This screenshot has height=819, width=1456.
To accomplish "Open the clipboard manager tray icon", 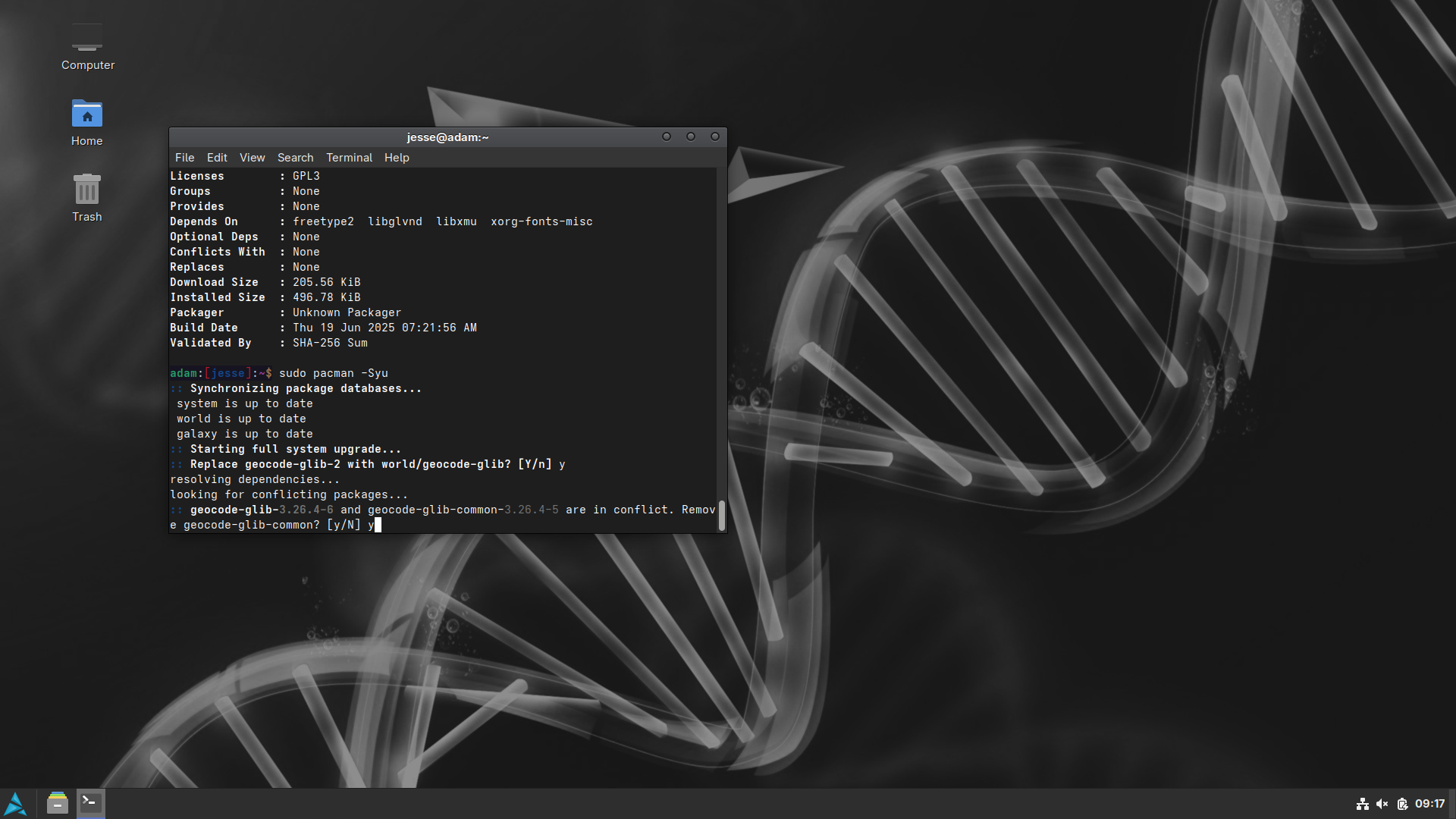I will pyautogui.click(x=1402, y=804).
